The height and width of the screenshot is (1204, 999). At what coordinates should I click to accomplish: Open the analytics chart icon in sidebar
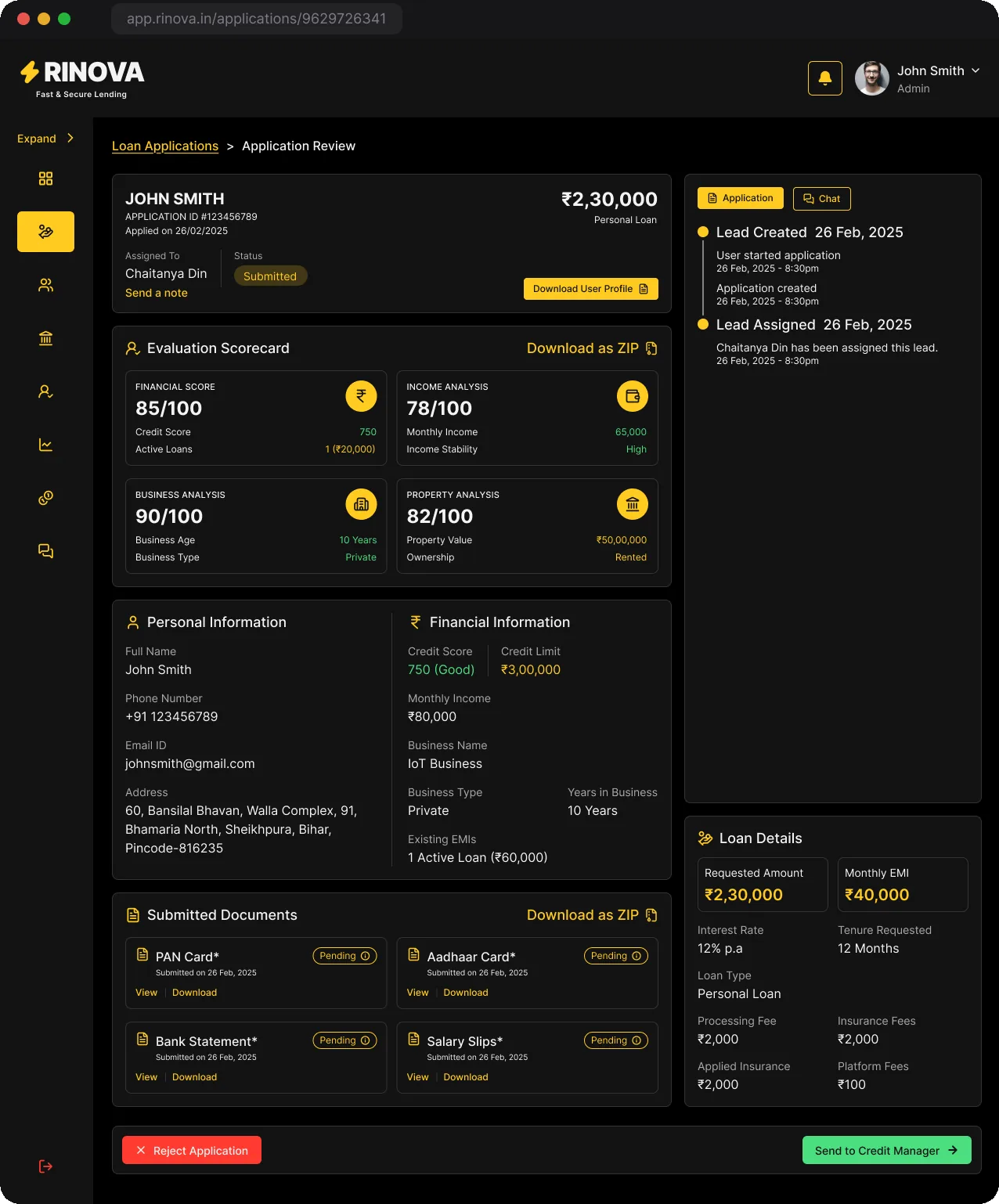[x=45, y=445]
